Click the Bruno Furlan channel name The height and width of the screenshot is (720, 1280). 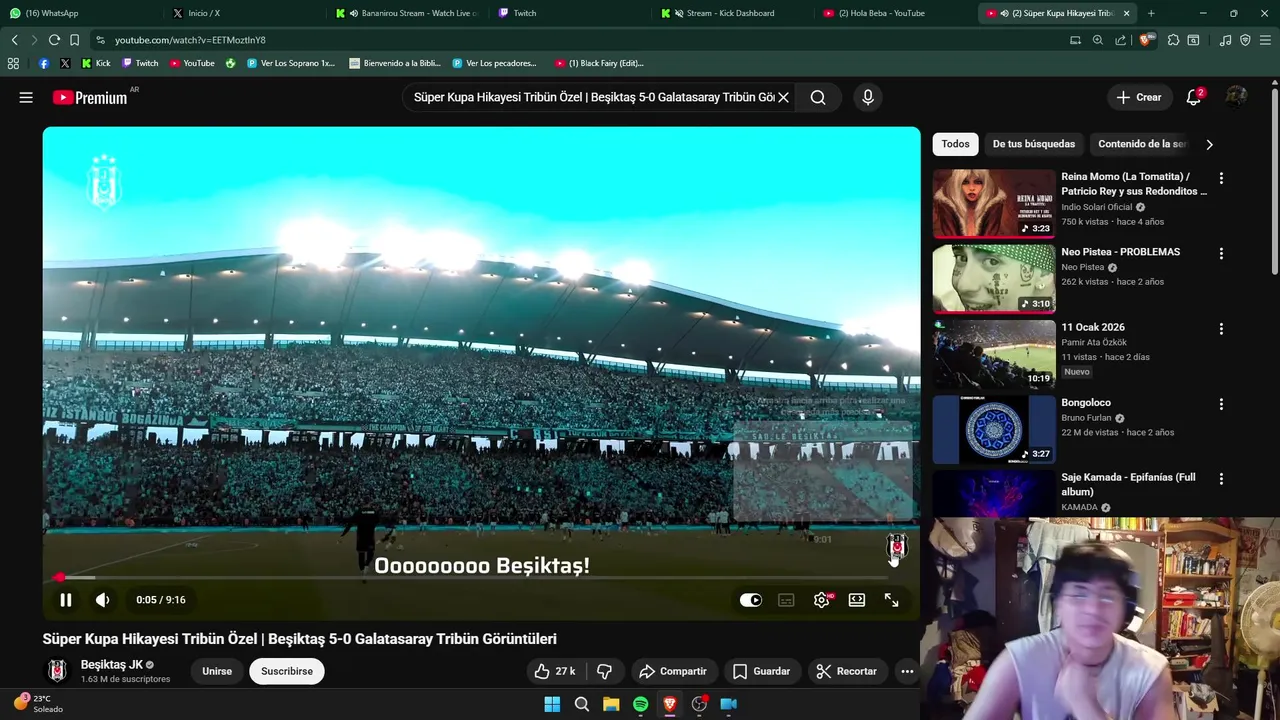click(x=1087, y=418)
